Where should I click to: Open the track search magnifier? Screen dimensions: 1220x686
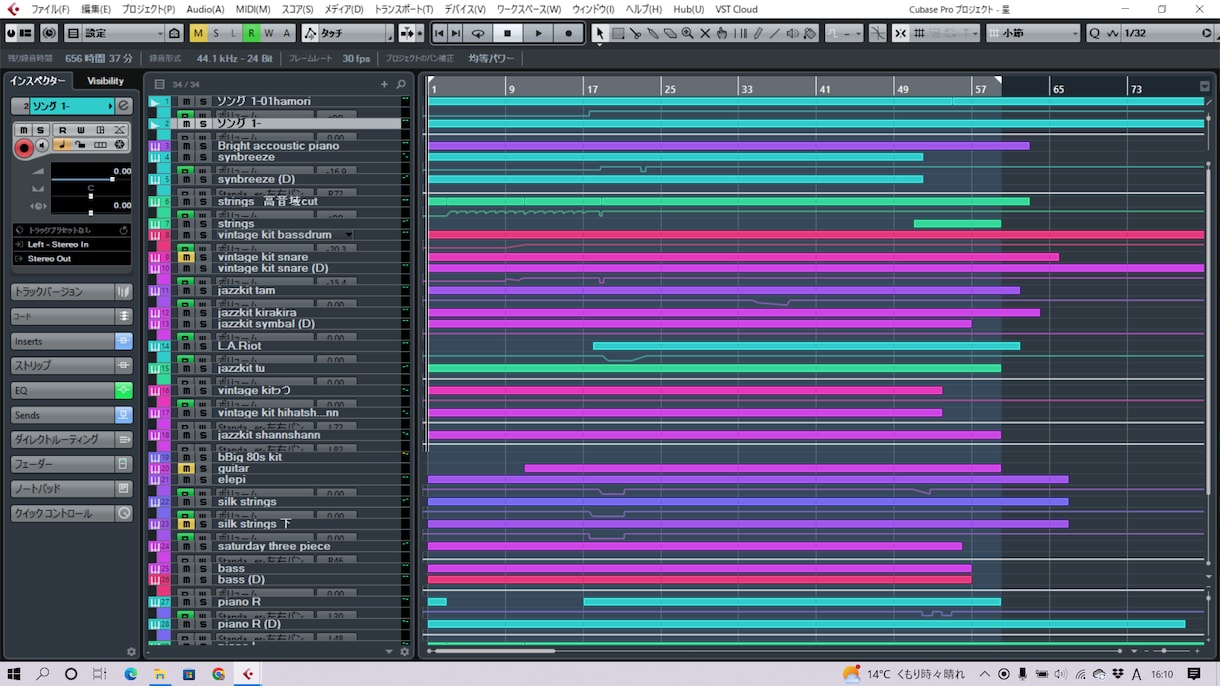[x=401, y=84]
